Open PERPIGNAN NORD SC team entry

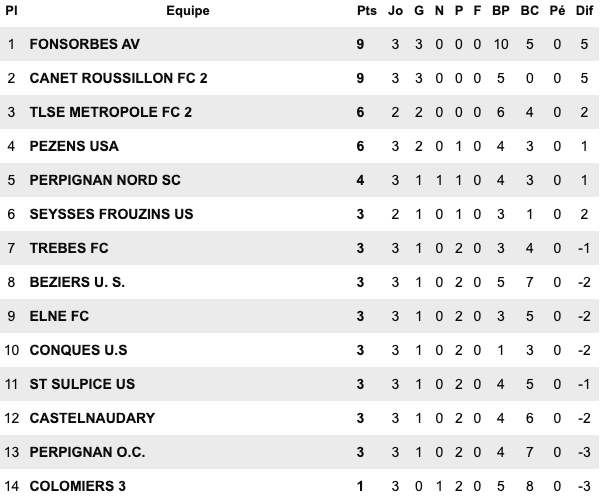pos(105,180)
